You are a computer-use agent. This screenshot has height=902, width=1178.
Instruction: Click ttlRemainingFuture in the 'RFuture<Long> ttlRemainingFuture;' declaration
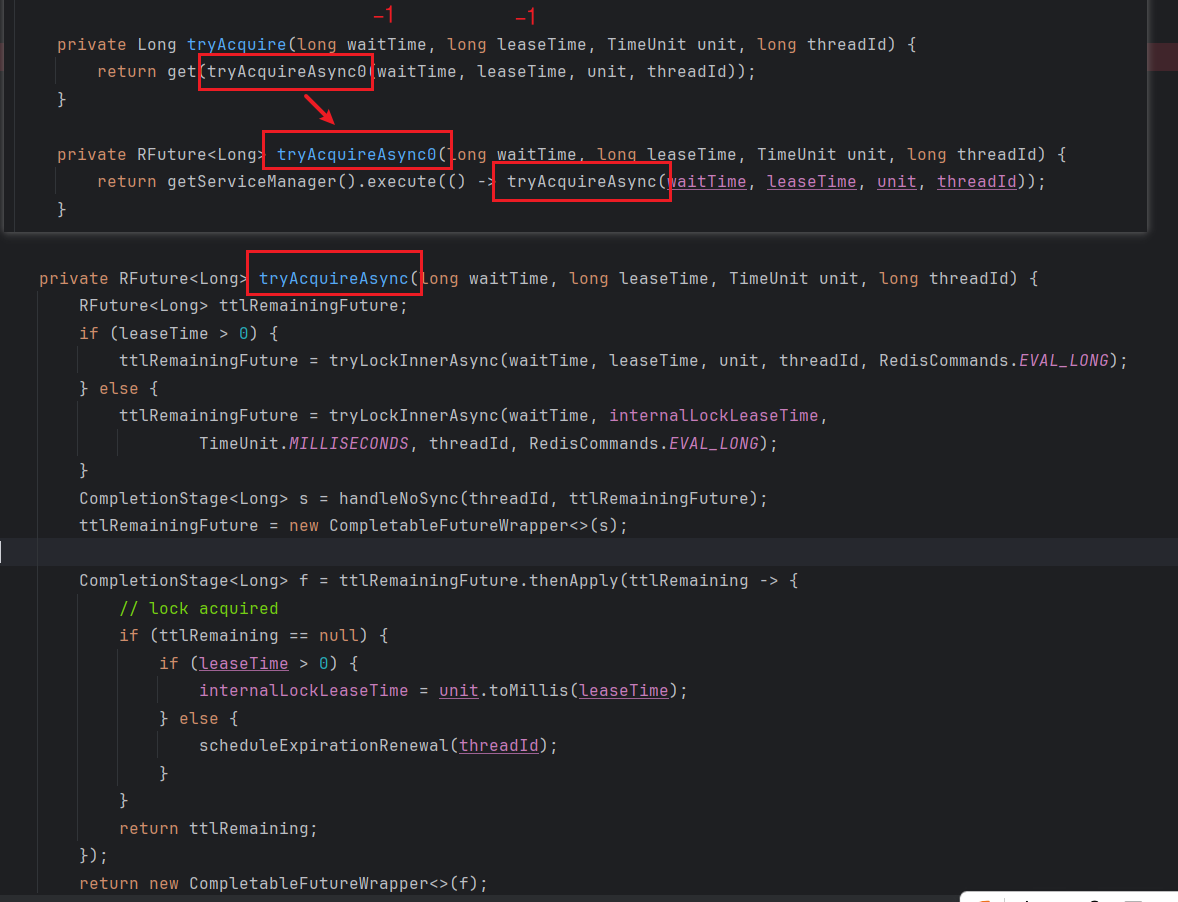pyautogui.click(x=309, y=306)
